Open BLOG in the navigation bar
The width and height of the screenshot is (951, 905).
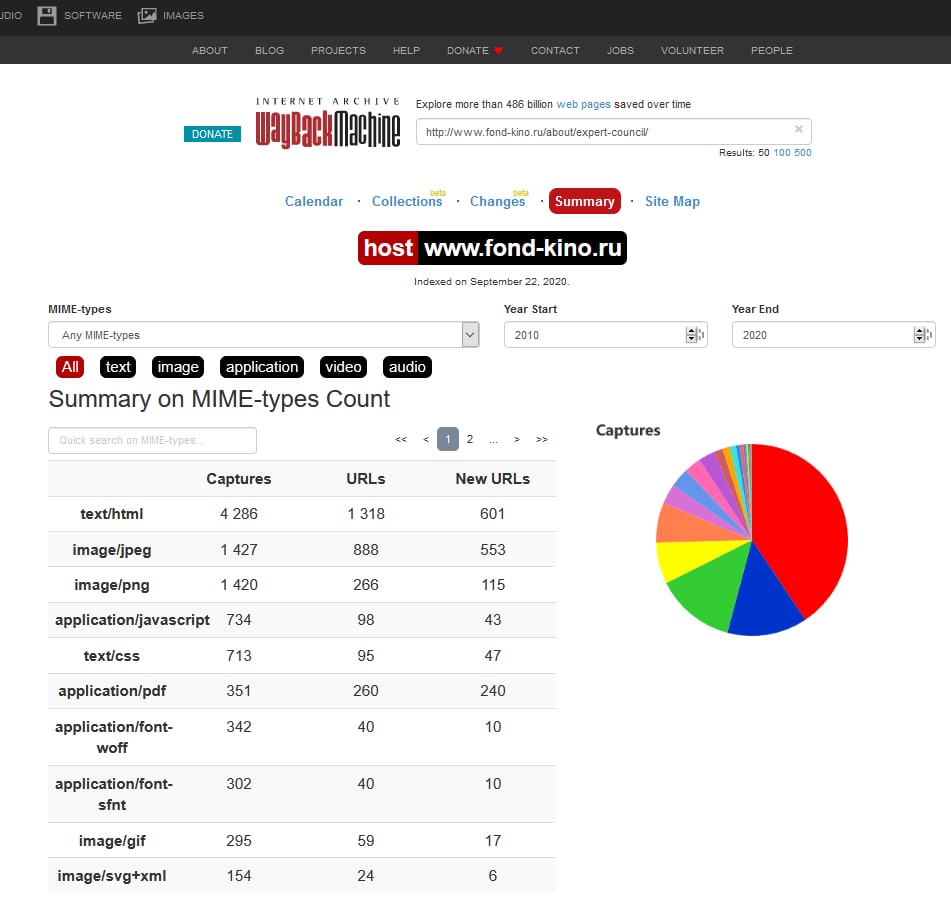[269, 50]
